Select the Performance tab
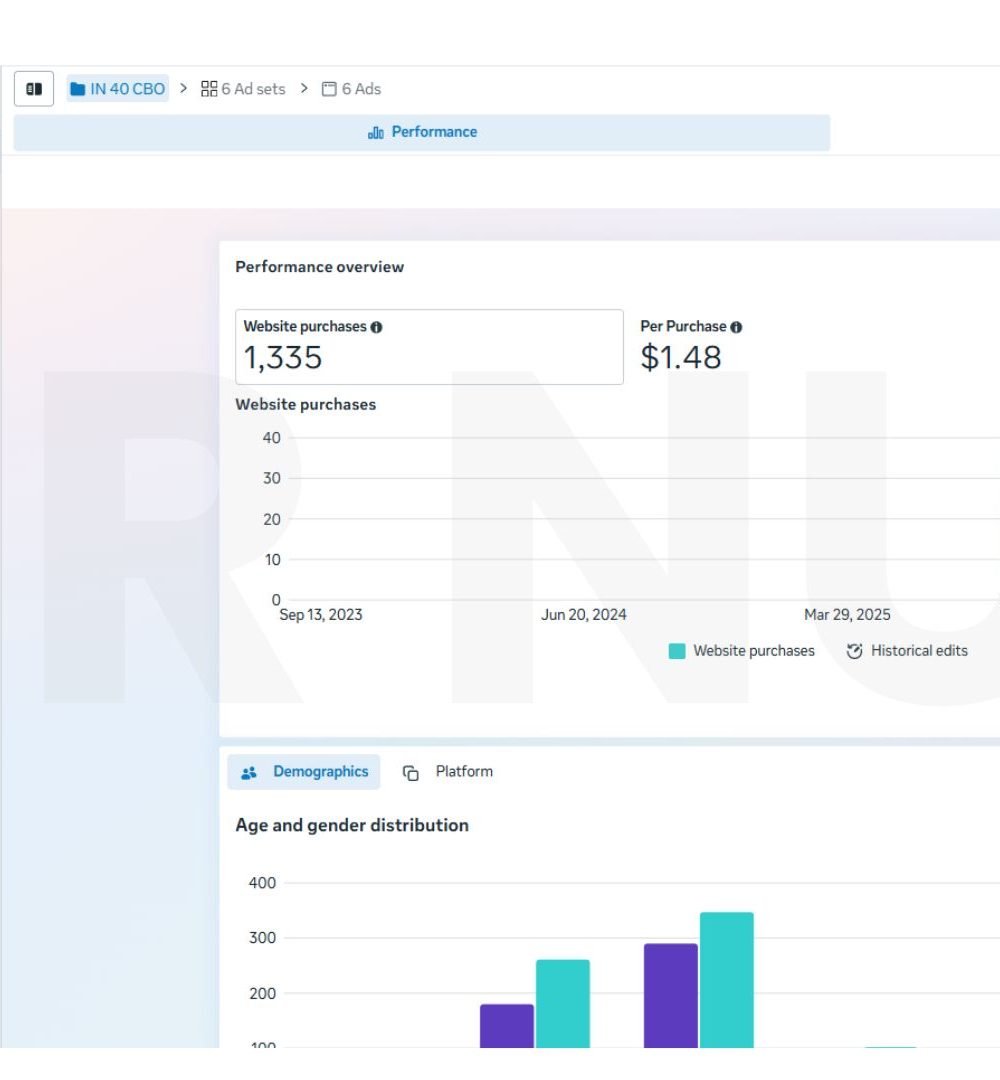The width and height of the screenshot is (1000, 1080). [421, 132]
